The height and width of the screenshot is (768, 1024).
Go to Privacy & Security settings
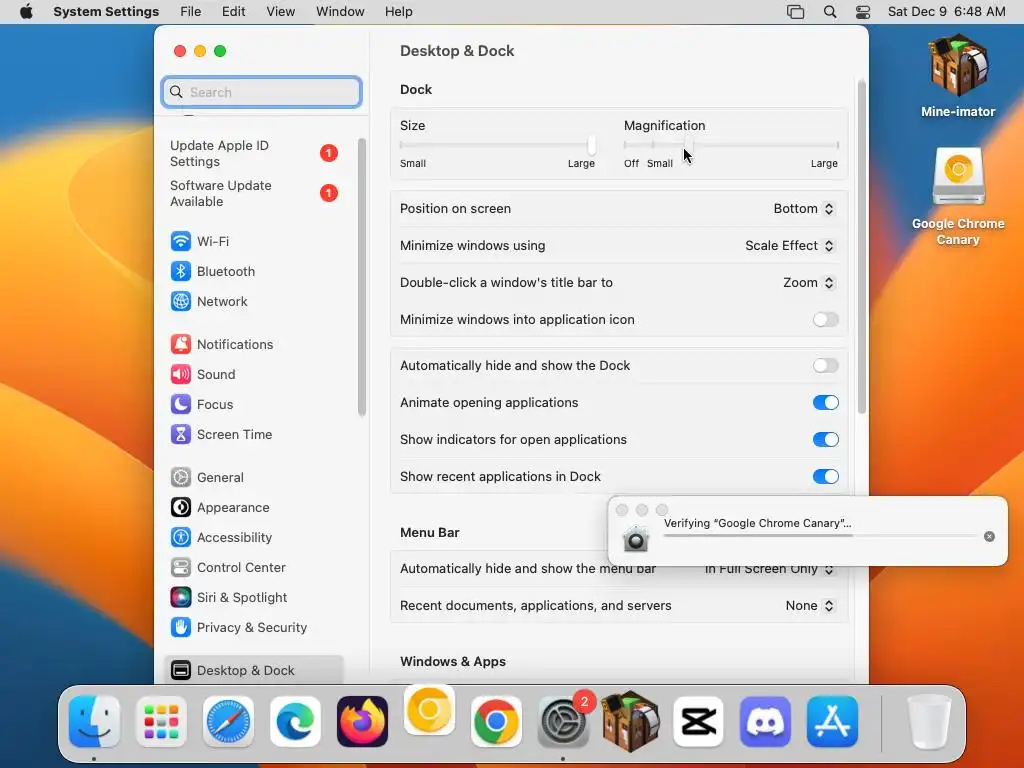point(255,628)
